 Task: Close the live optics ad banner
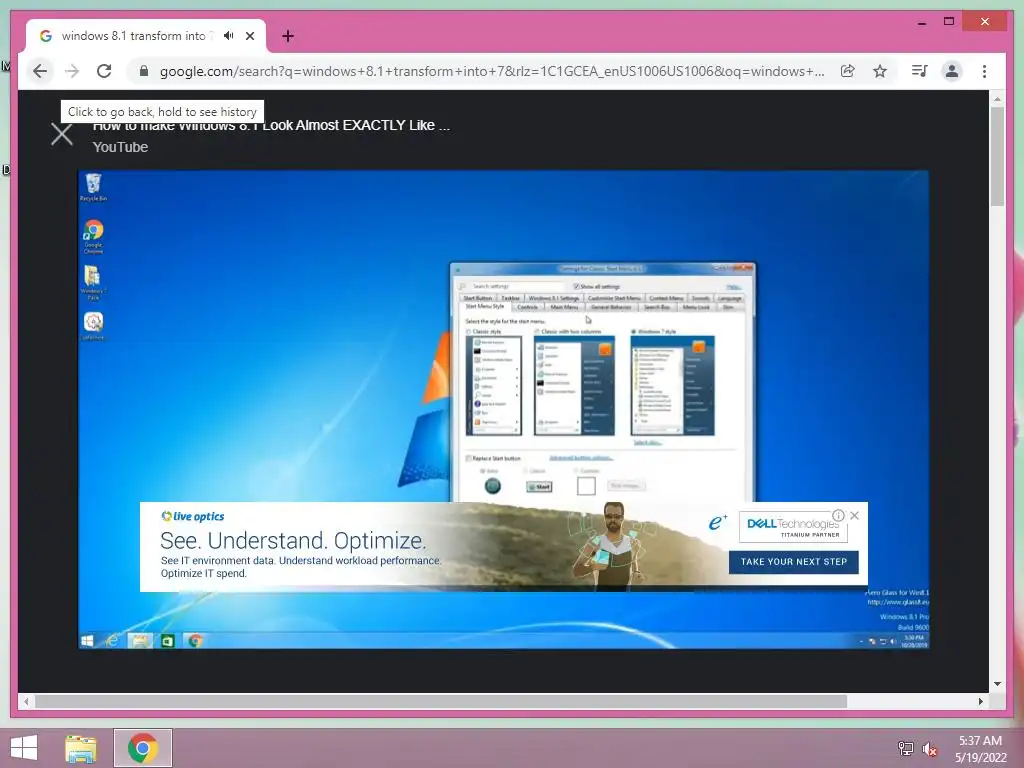(854, 516)
